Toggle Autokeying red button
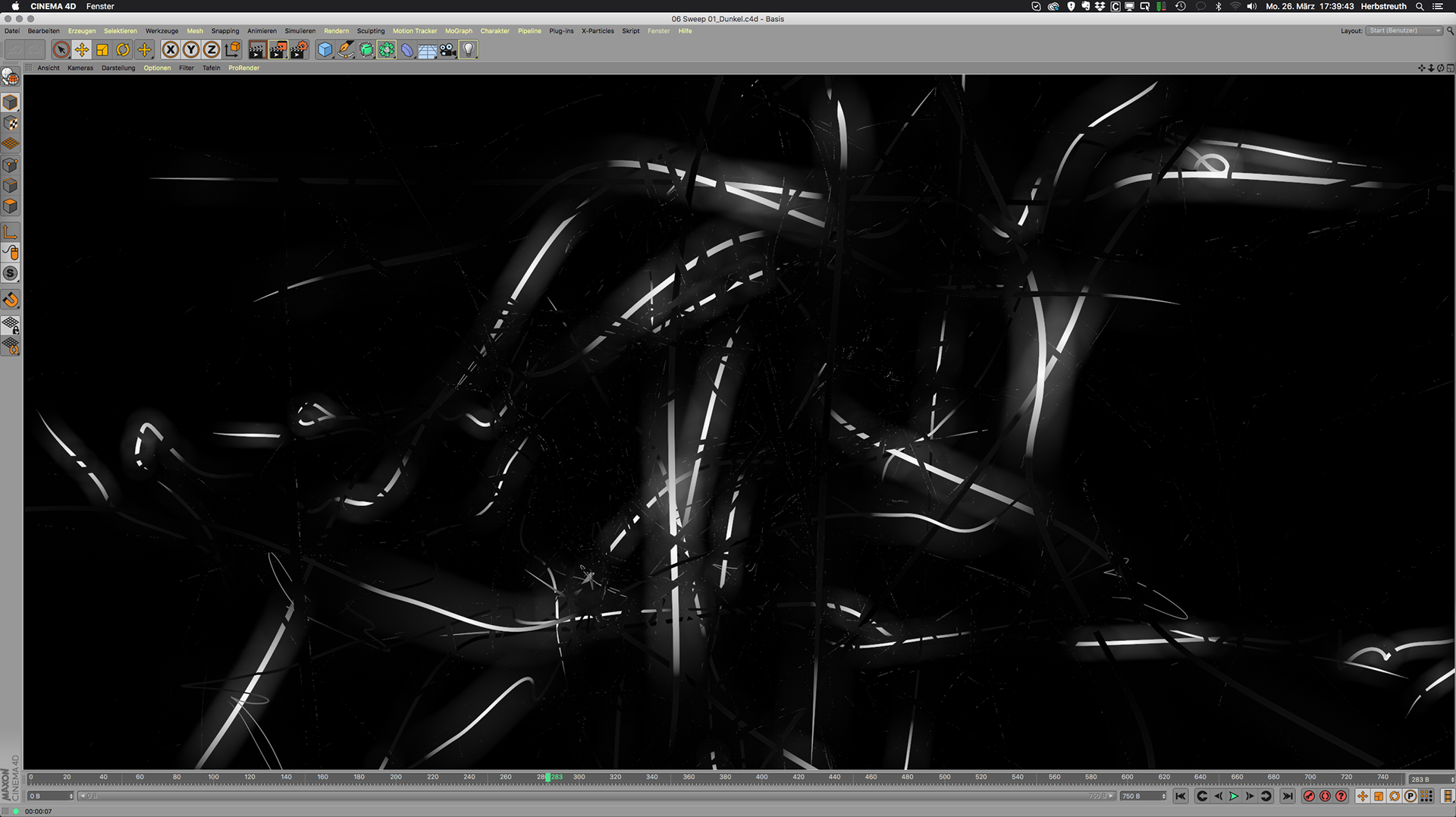This screenshot has width=1456, height=817. [x=1325, y=796]
